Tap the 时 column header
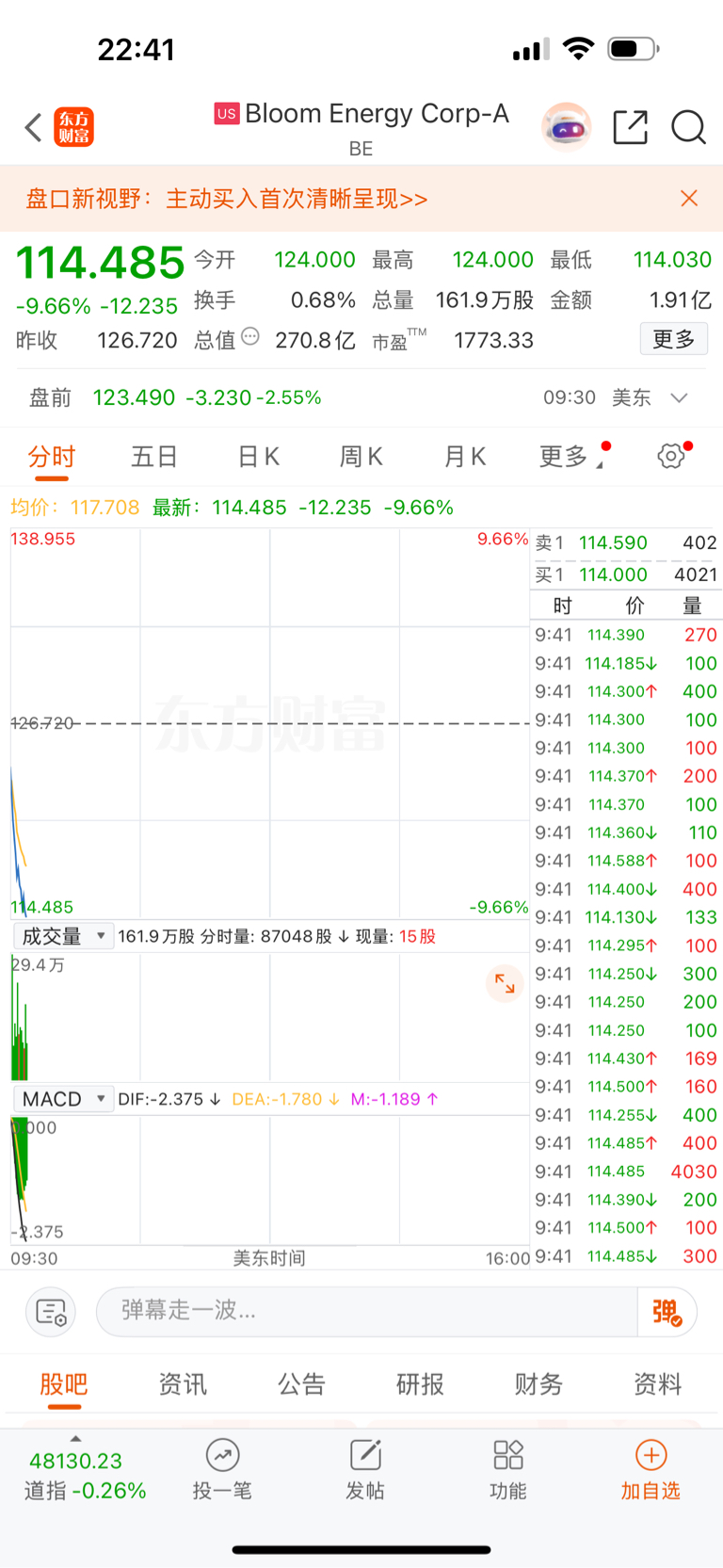Viewport: 723px width, 1568px height. pyautogui.click(x=562, y=606)
